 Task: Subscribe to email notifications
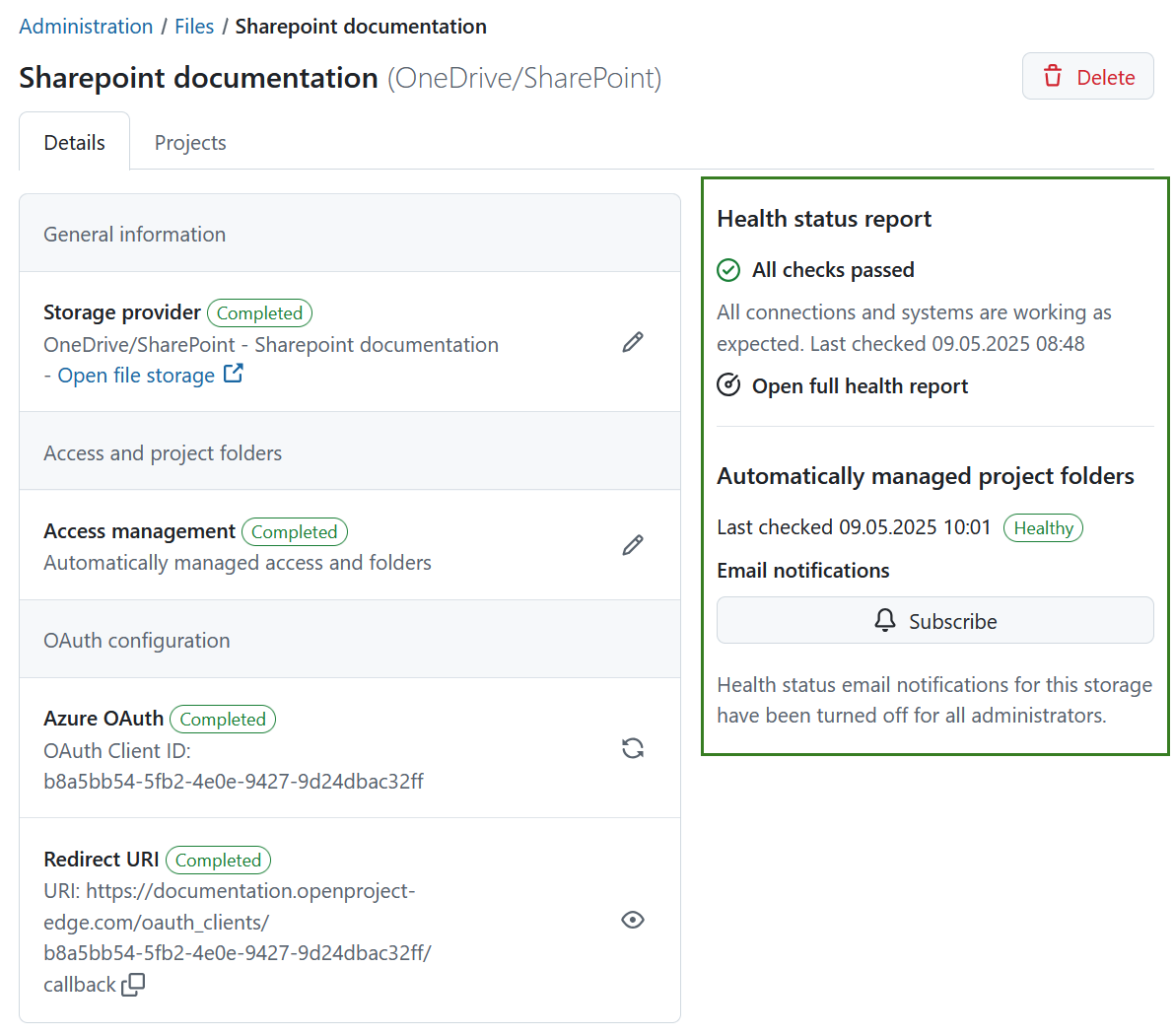click(x=934, y=620)
